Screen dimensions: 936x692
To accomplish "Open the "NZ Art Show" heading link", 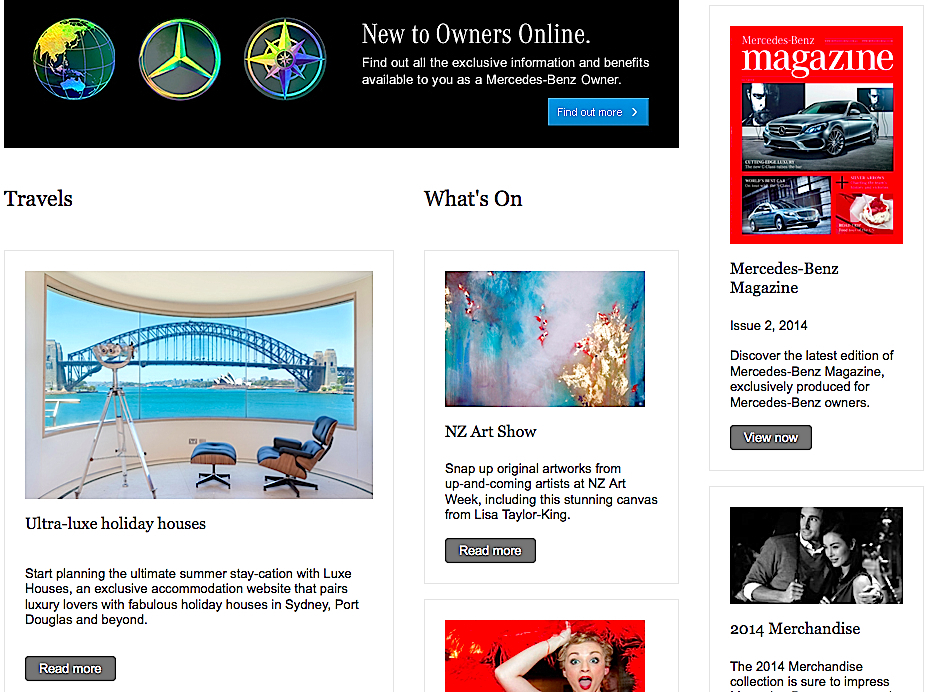I will (491, 431).
